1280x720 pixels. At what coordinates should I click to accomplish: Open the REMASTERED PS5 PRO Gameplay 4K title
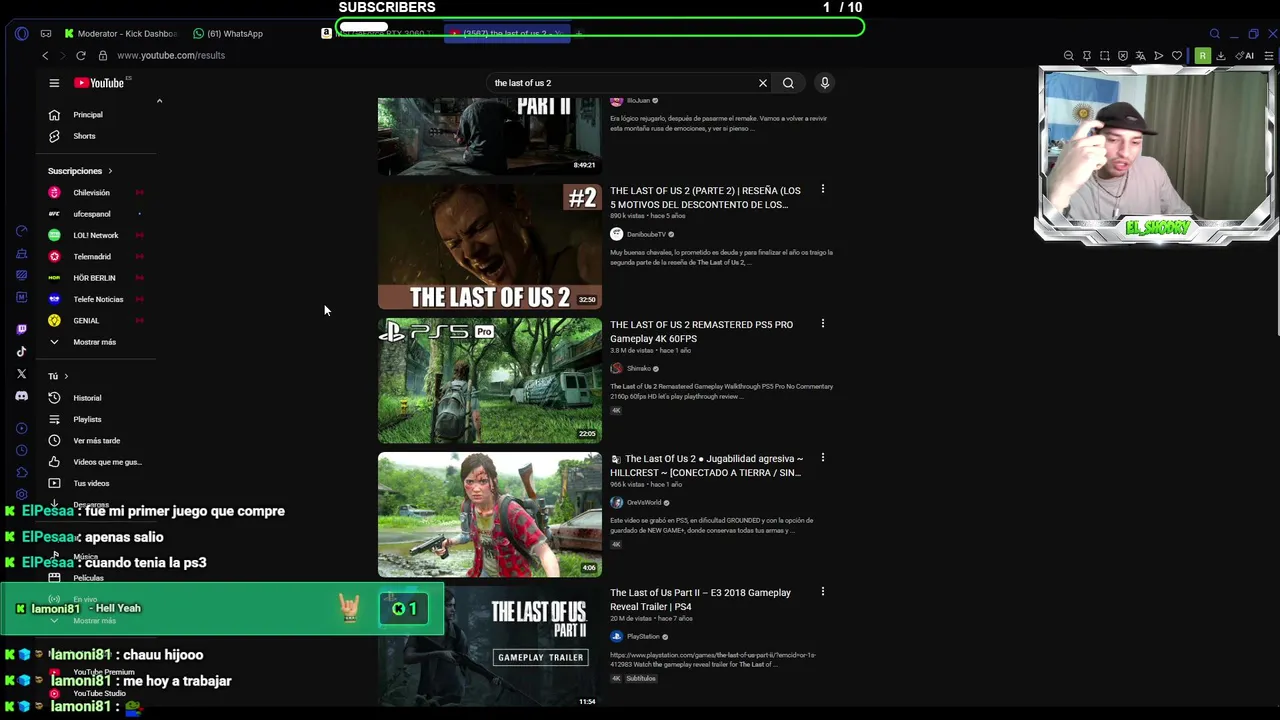(x=701, y=331)
